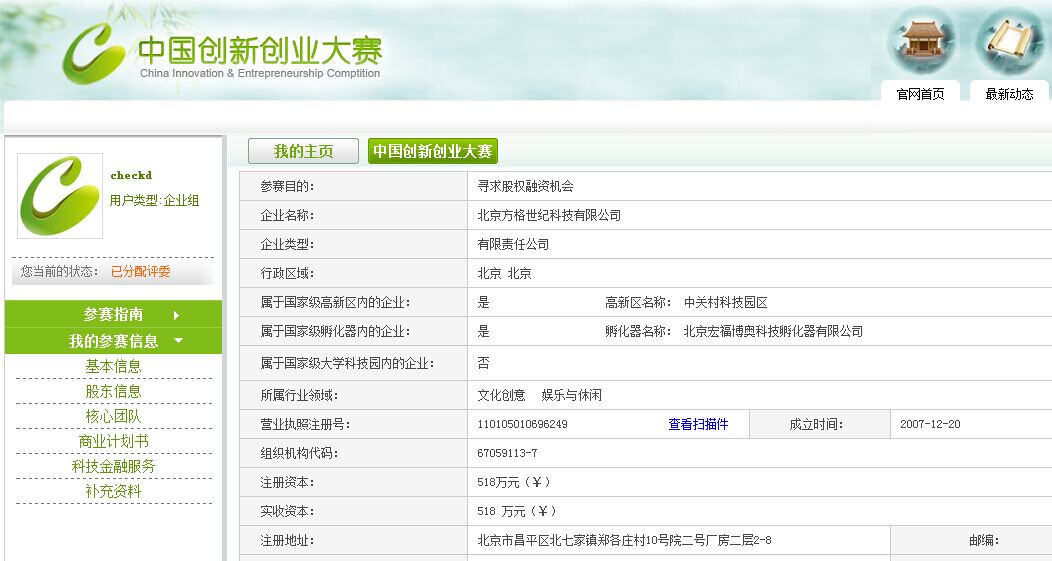This screenshot has height=561, width=1052.
Task: Click the 注册地址 address value
Action: [624, 540]
